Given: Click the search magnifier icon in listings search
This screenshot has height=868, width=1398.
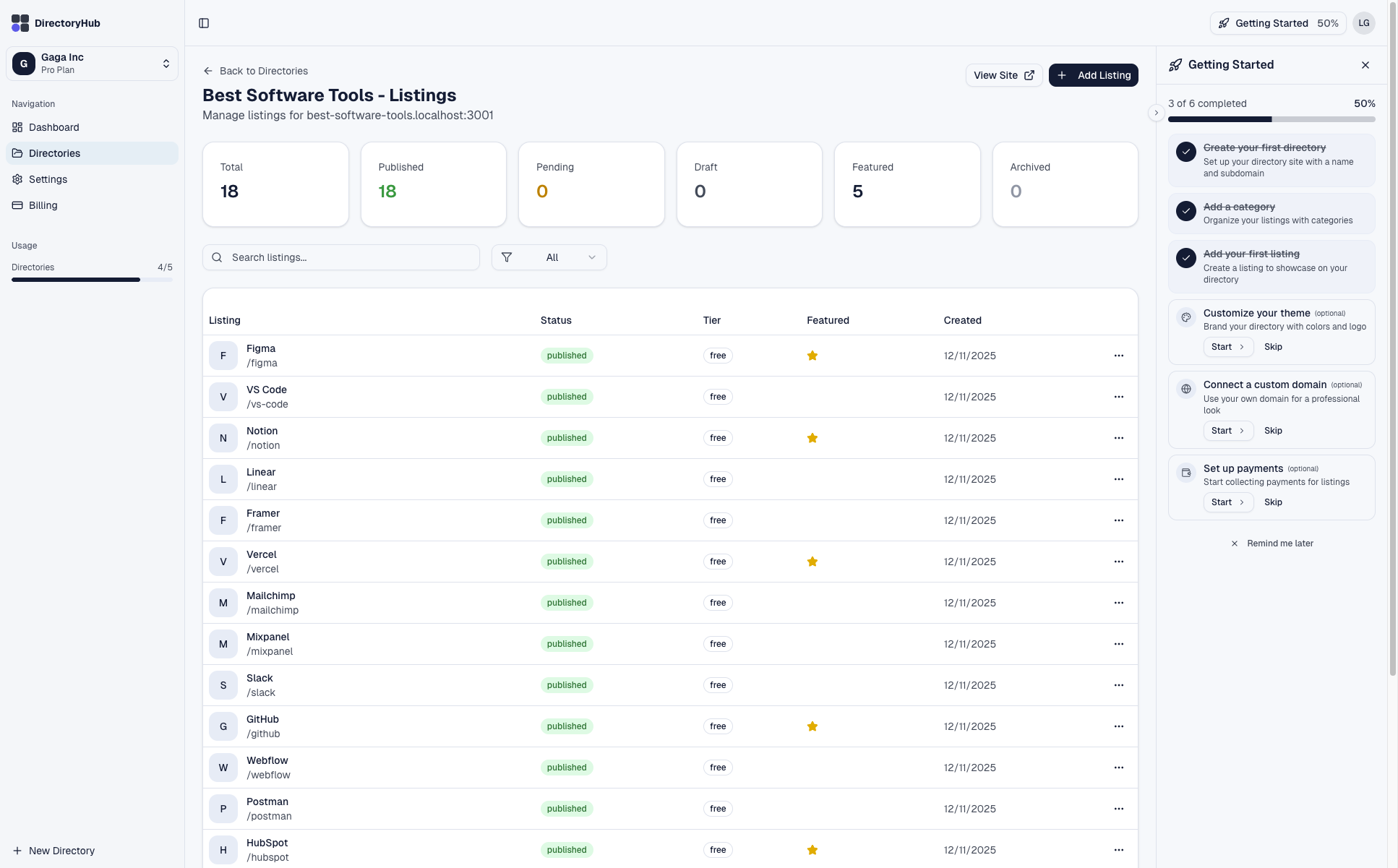Looking at the screenshot, I should (217, 257).
